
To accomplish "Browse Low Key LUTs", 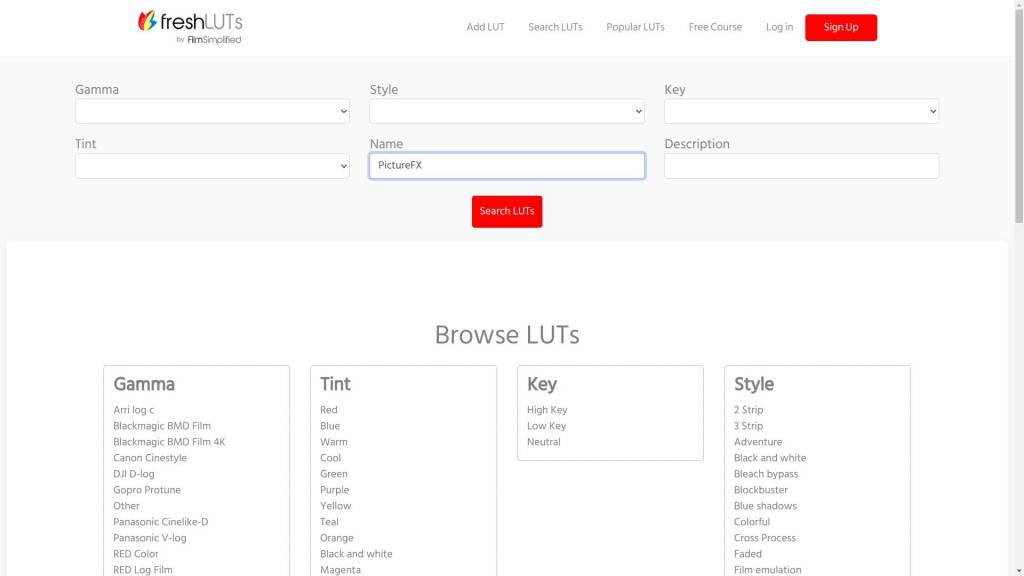I will click(x=547, y=426).
